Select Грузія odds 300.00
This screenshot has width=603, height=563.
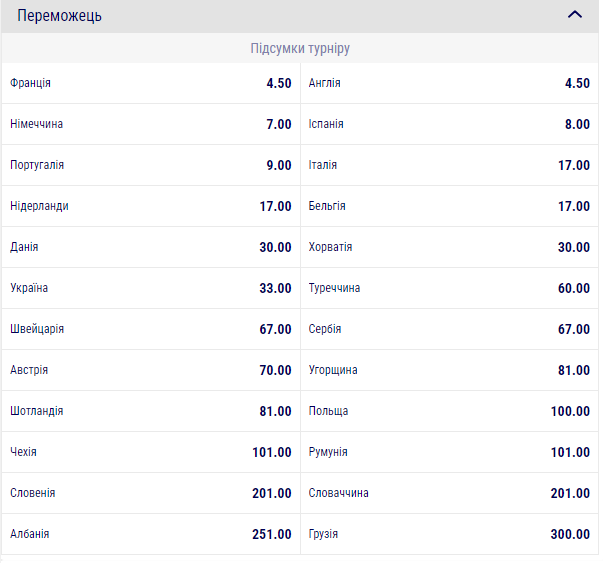coord(449,534)
